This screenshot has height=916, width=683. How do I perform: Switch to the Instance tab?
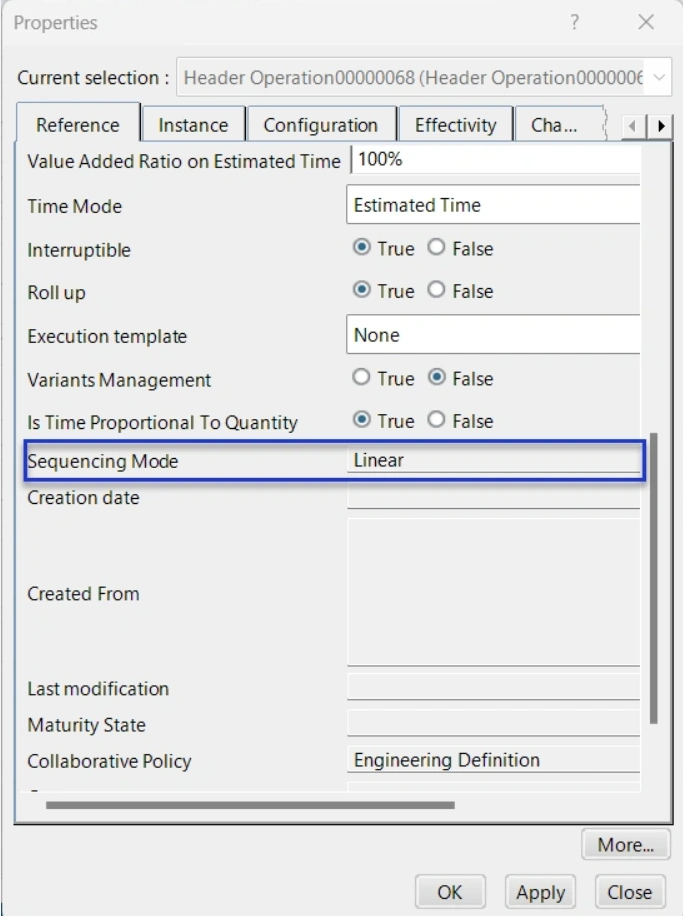click(x=193, y=126)
